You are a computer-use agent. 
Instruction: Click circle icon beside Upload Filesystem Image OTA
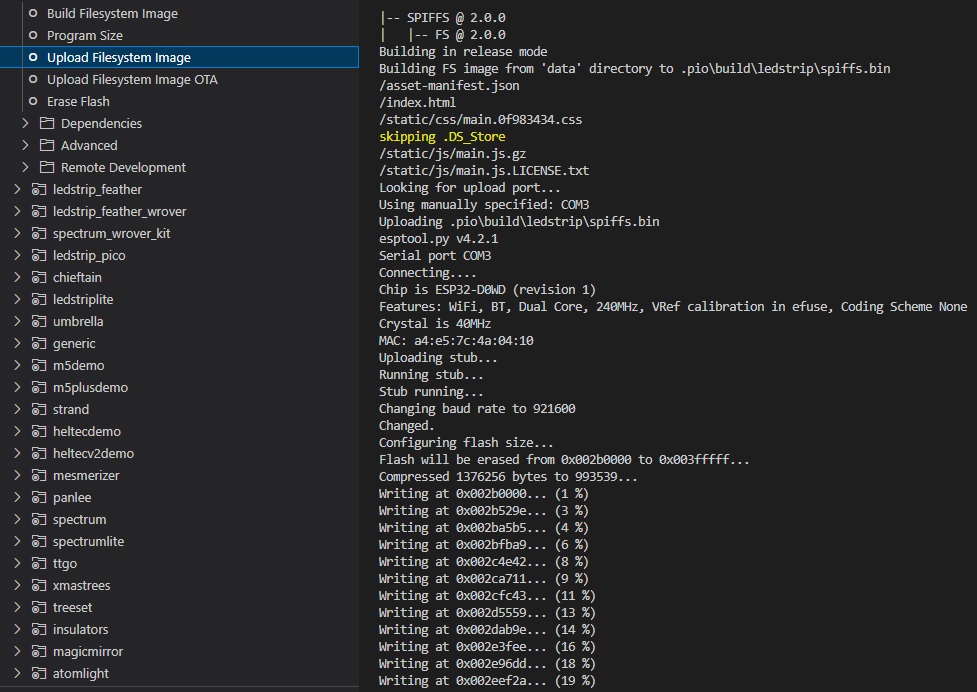[33, 80]
